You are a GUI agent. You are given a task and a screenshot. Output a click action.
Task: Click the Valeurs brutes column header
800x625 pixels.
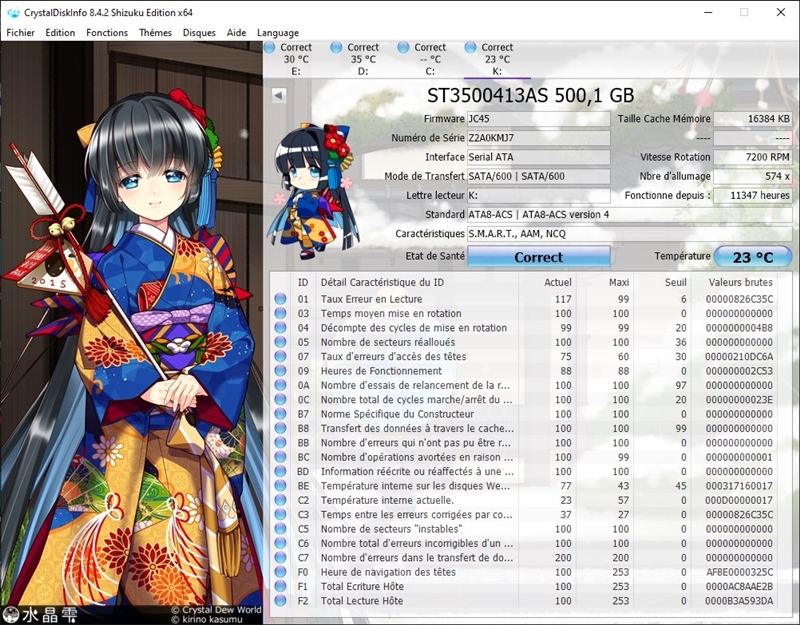click(x=739, y=282)
